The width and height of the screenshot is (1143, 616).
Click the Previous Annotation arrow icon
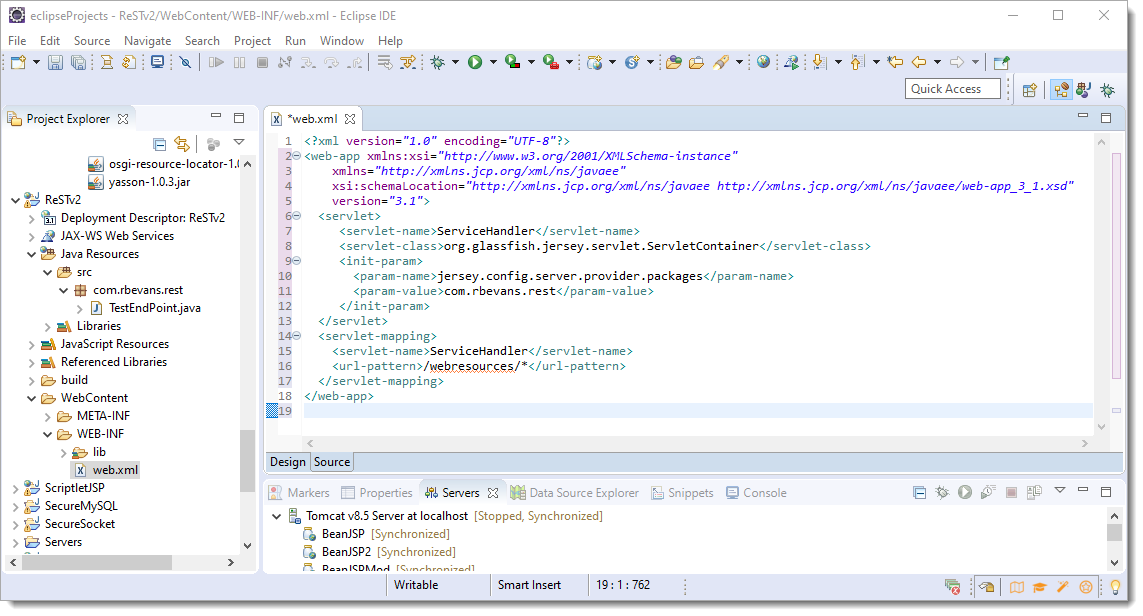coord(857,63)
